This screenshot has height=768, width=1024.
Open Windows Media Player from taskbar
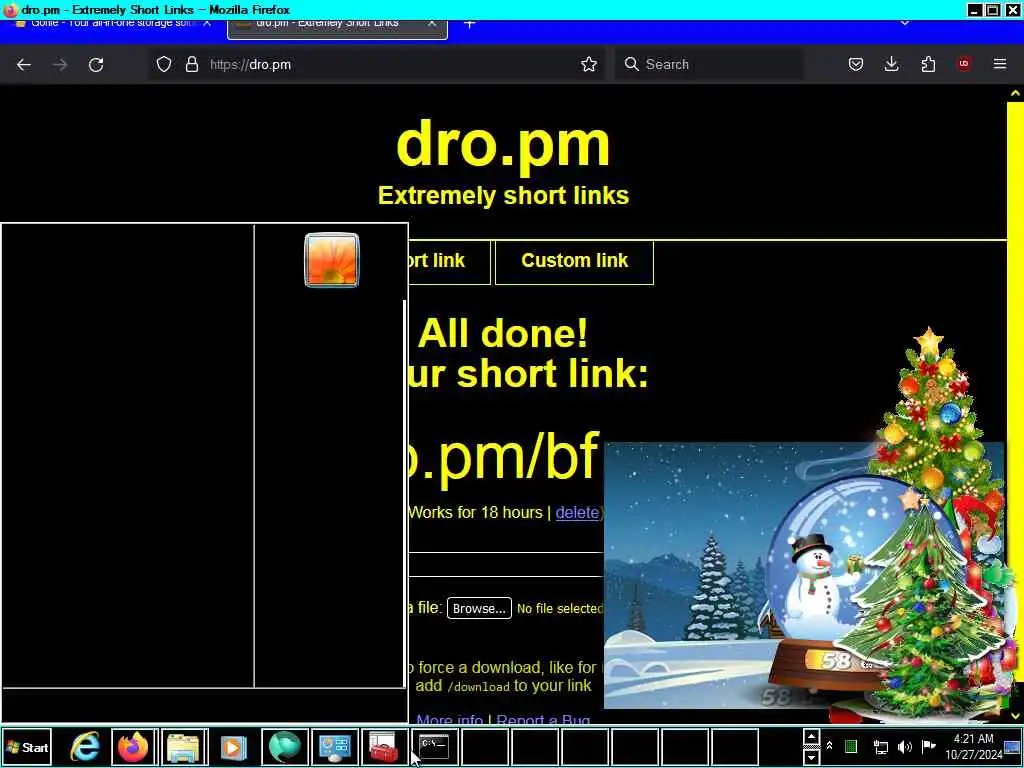pyautogui.click(x=233, y=747)
